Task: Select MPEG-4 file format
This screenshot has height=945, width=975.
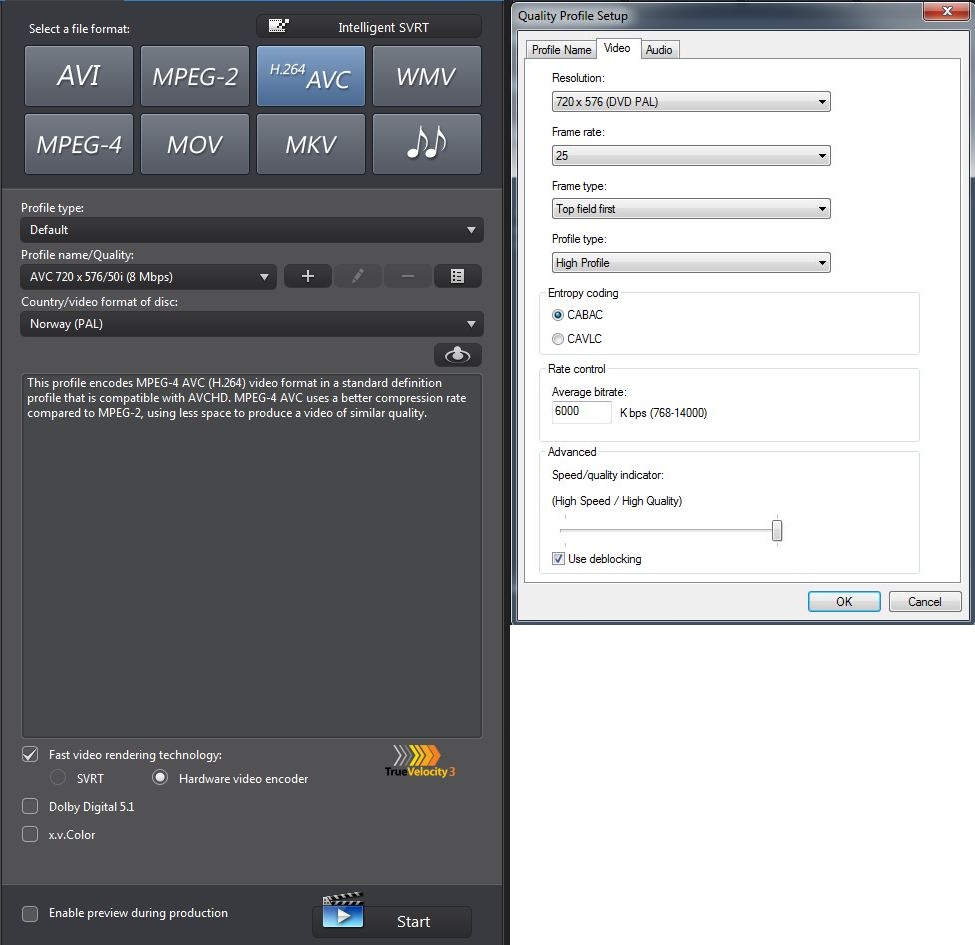Action: click(x=79, y=144)
